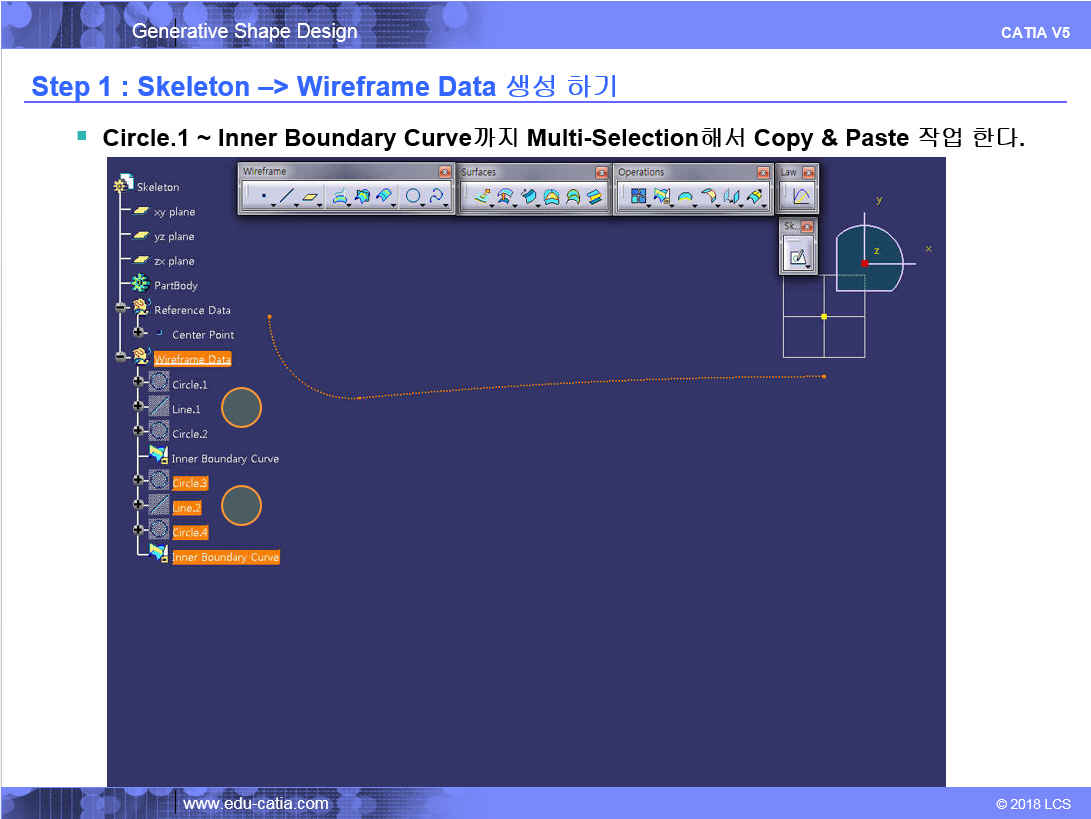Click the Plane tool in Wireframe toolbar

point(311,198)
